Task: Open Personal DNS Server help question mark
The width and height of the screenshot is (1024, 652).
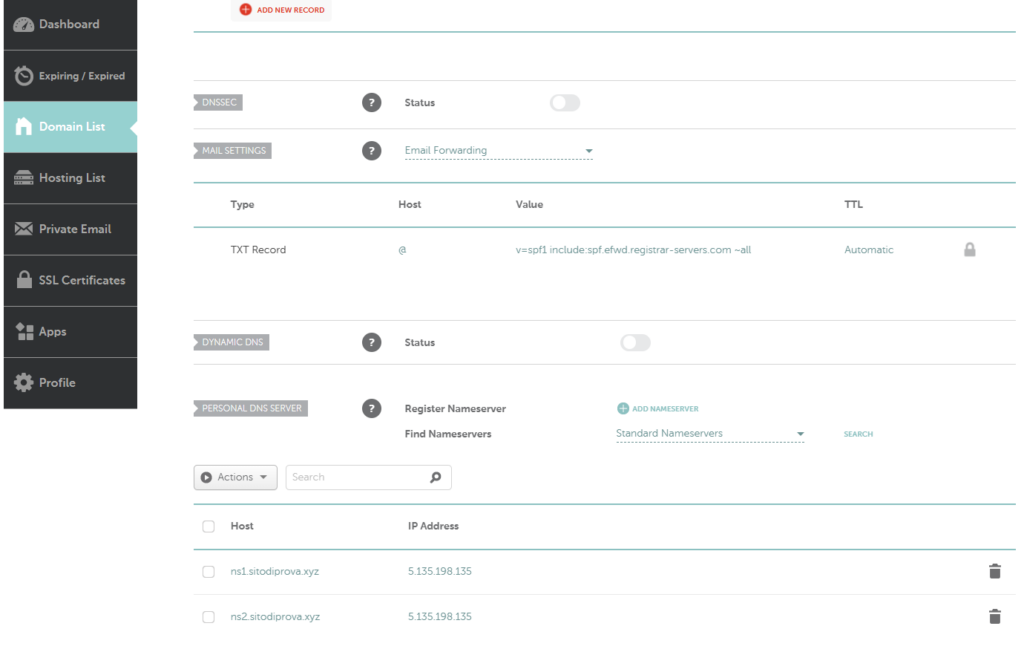Action: [x=372, y=408]
